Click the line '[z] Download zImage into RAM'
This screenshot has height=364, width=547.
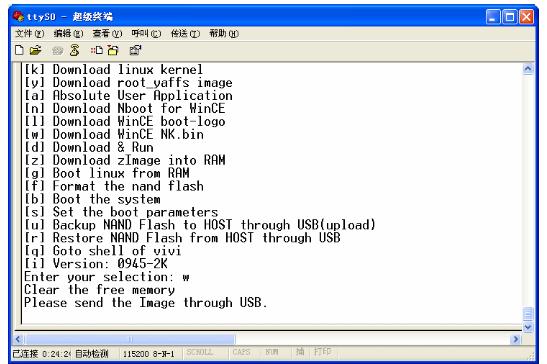125,160
